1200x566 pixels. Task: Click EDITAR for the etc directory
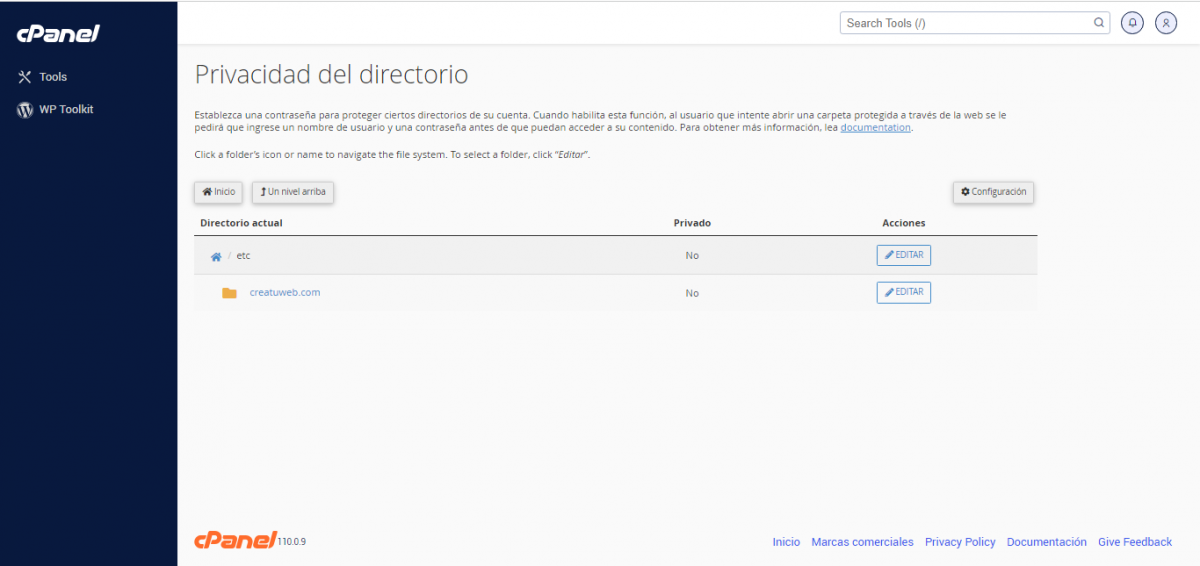pyautogui.click(x=903, y=255)
